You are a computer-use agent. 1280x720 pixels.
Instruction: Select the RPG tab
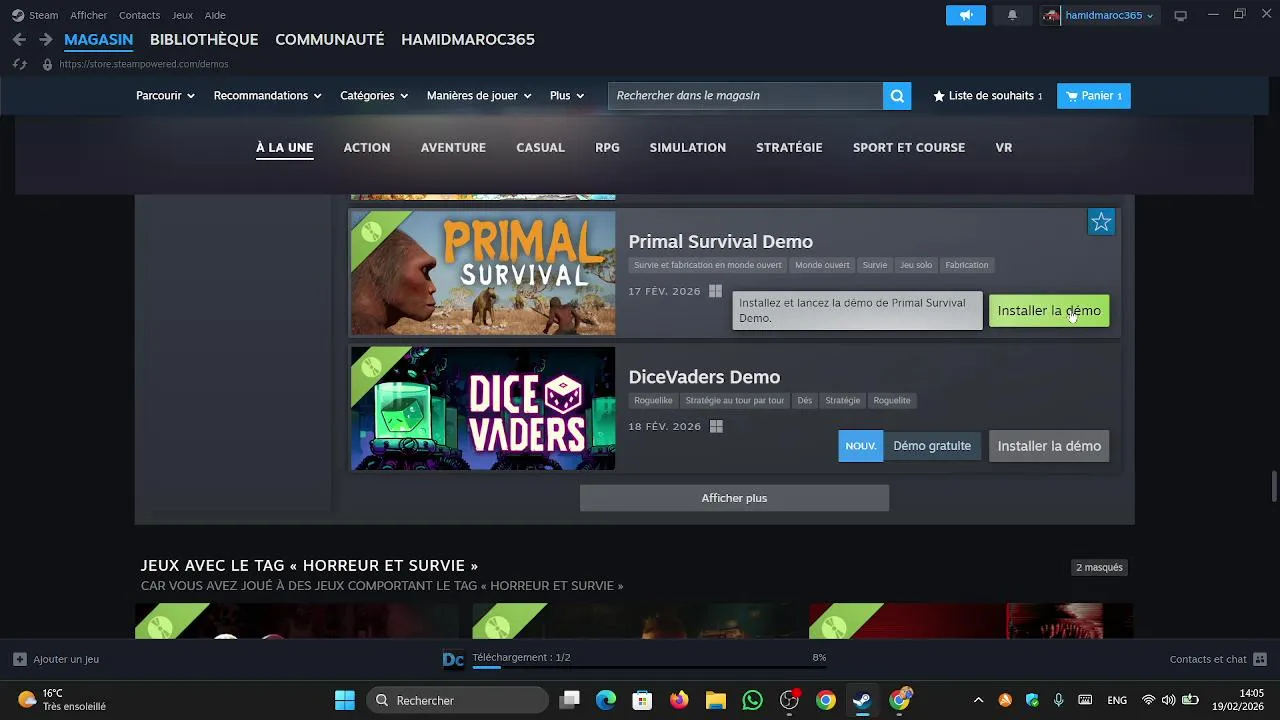pos(607,147)
